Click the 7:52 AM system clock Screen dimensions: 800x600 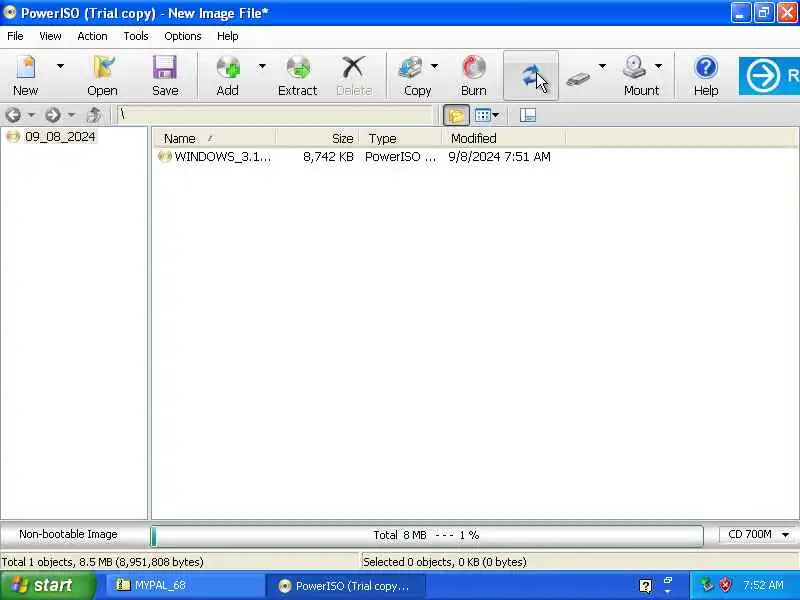pos(763,585)
